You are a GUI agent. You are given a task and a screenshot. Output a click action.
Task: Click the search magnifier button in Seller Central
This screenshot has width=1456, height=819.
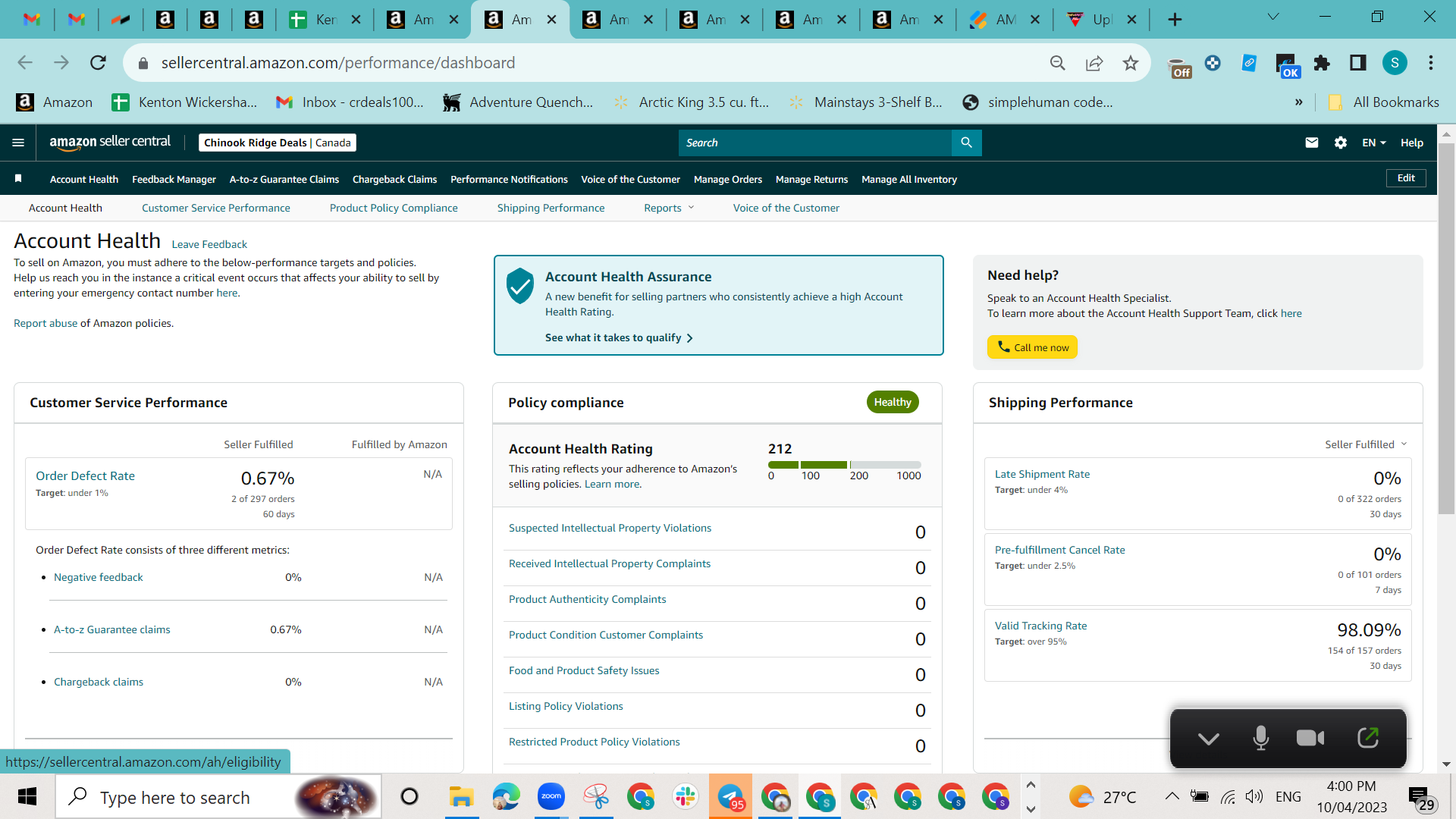966,143
